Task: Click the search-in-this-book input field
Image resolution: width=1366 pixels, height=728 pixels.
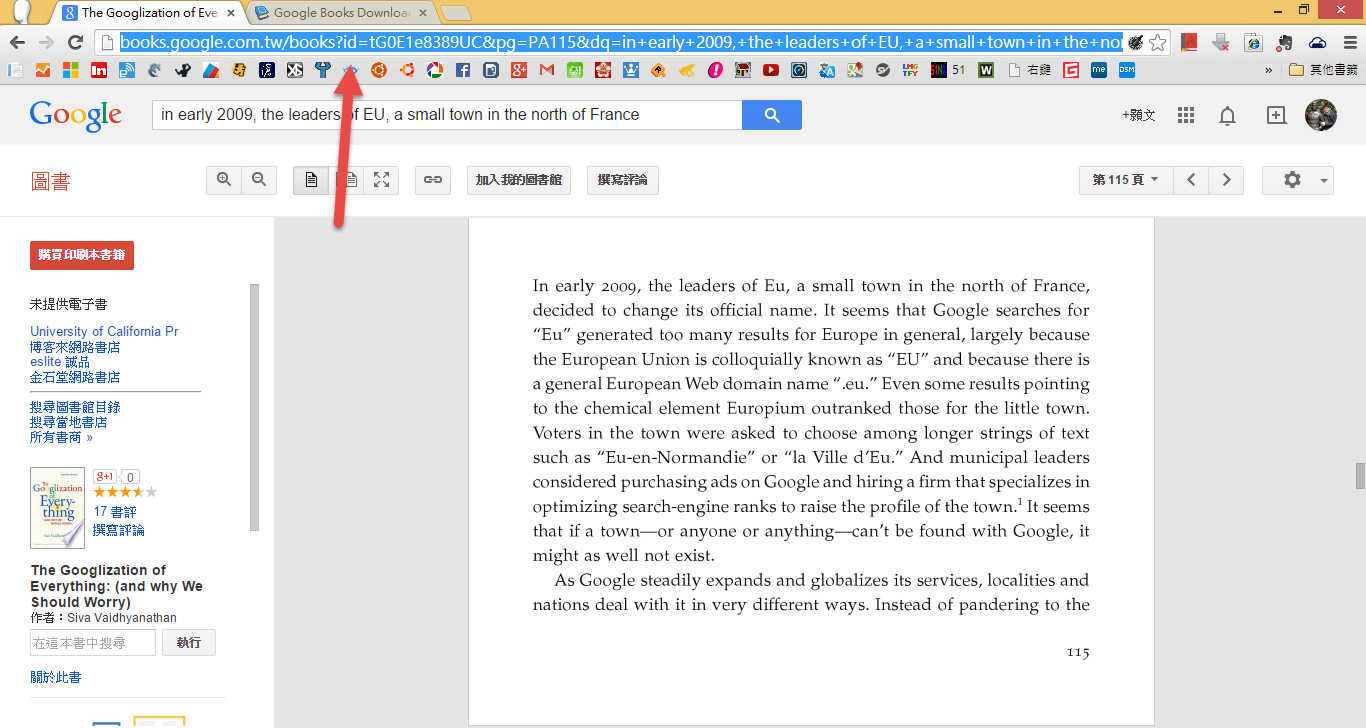Action: point(93,642)
